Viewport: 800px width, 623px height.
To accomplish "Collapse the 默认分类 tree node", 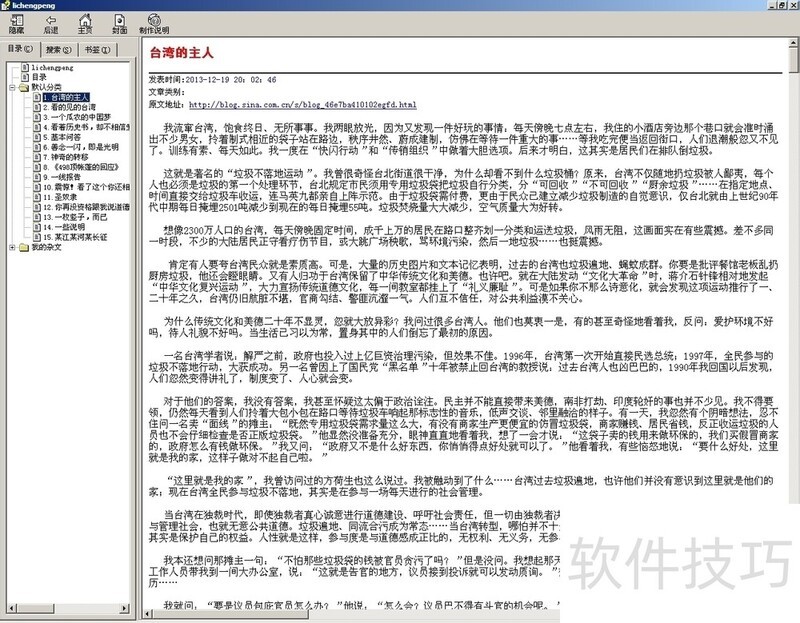I will 11,87.
